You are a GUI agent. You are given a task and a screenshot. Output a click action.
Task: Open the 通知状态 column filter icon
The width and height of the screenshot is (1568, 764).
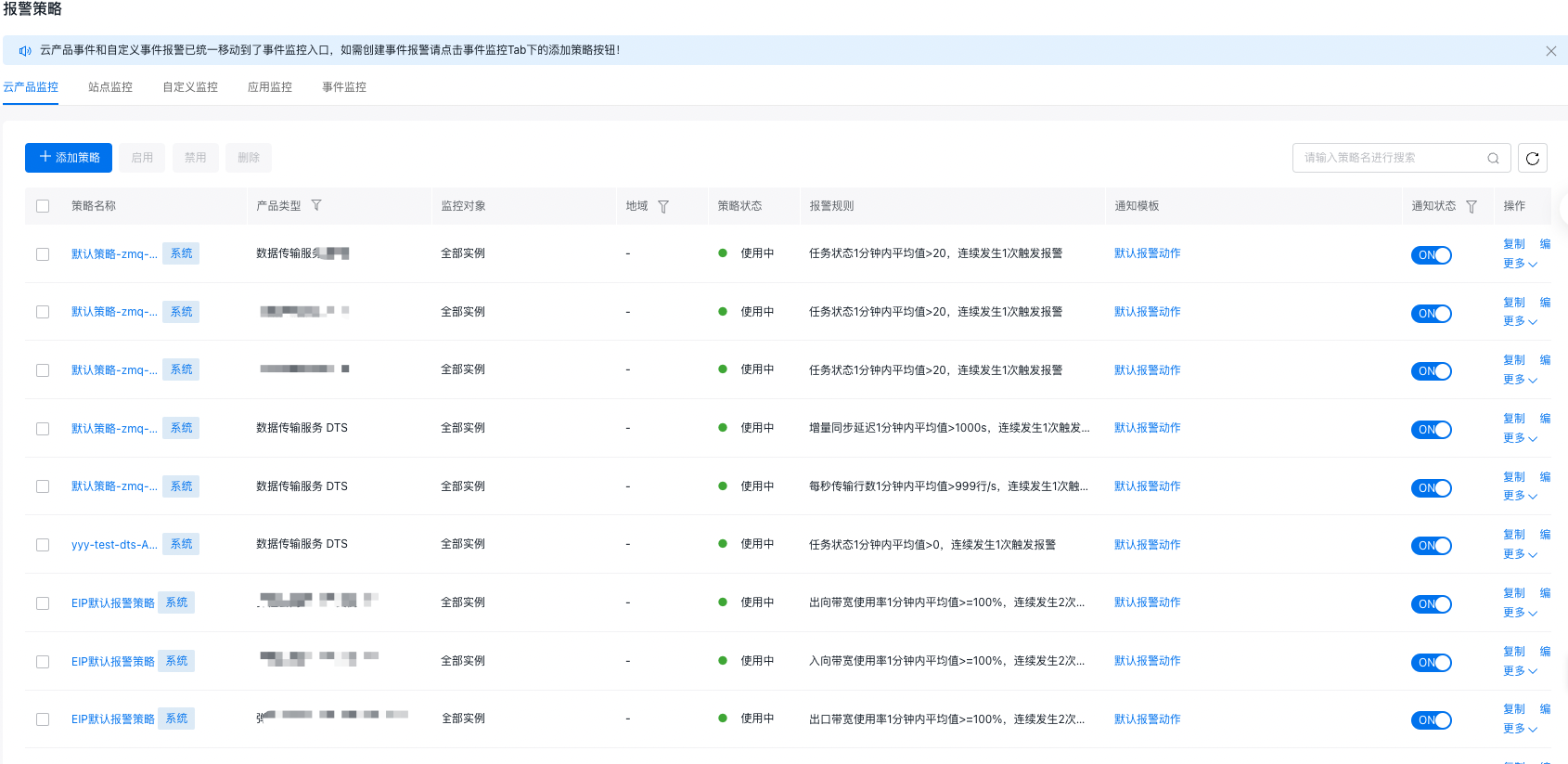[x=1472, y=206]
